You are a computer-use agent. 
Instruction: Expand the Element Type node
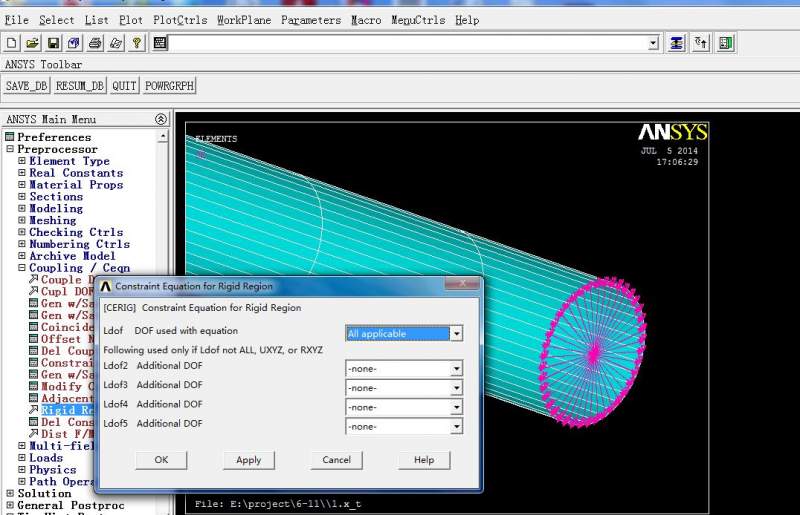[x=22, y=161]
